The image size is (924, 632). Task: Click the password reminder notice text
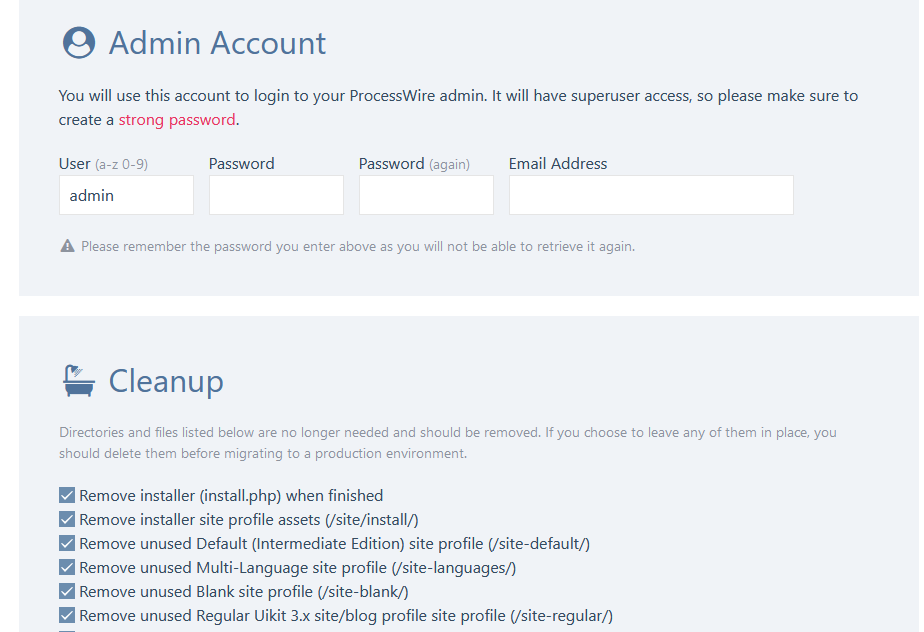click(x=357, y=246)
